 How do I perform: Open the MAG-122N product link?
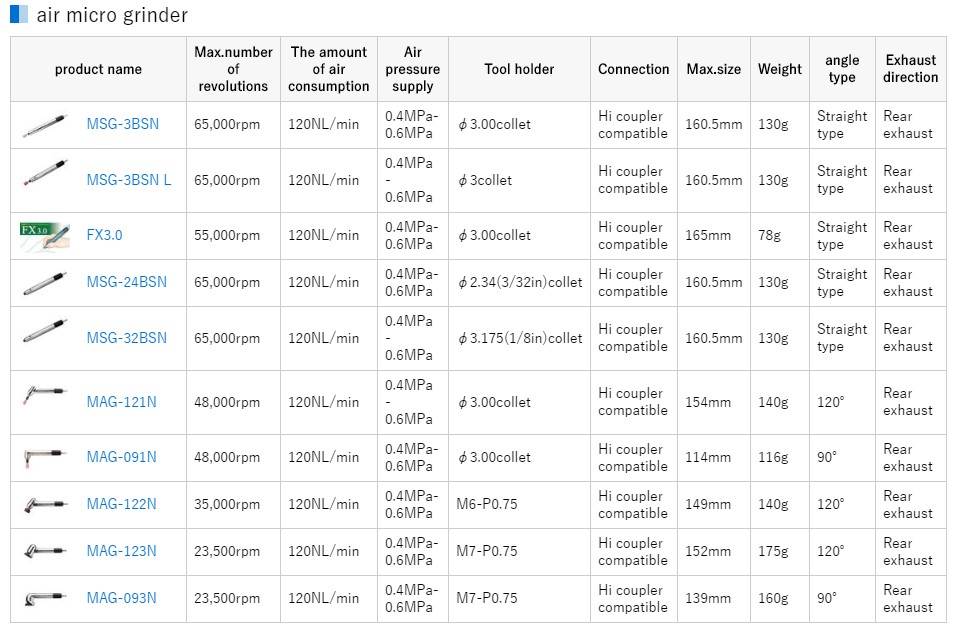121,505
